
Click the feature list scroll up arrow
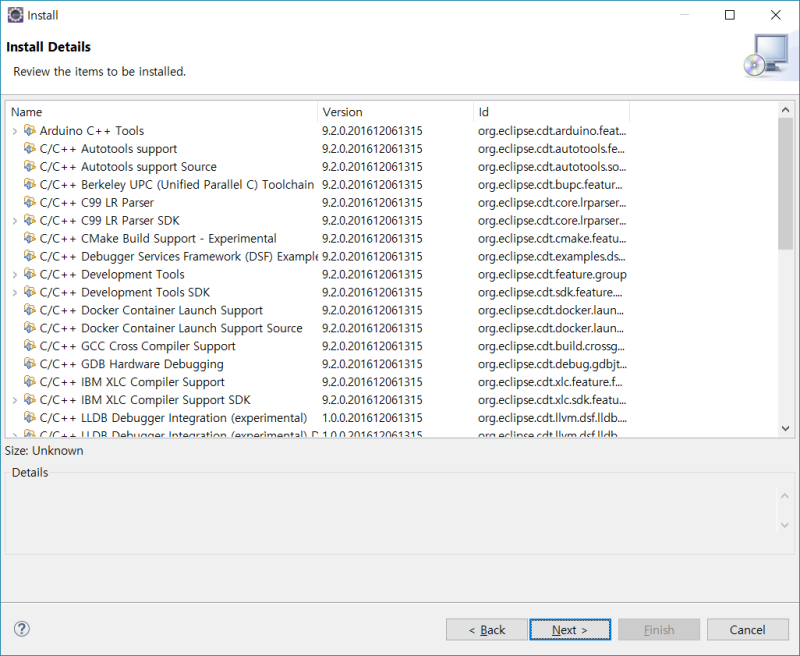pyautogui.click(x=786, y=110)
